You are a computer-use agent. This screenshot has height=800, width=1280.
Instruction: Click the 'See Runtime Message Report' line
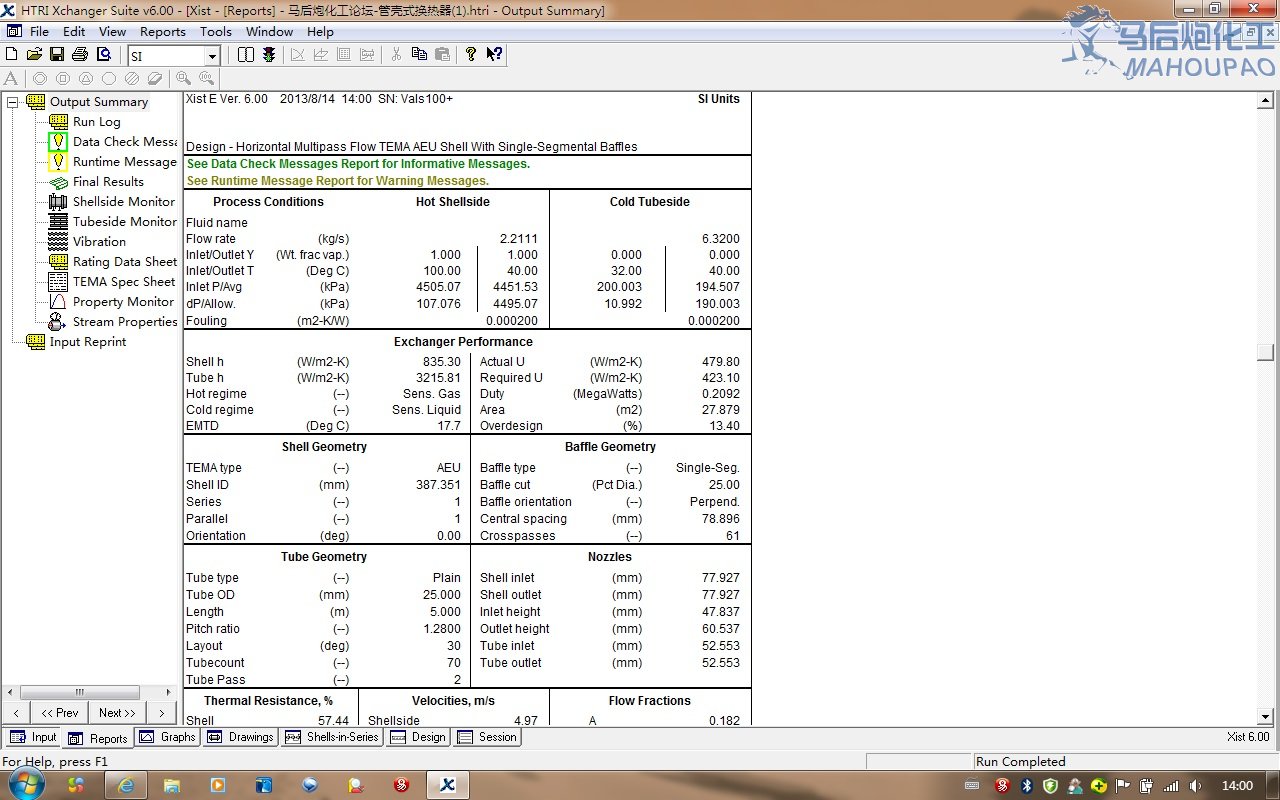coord(338,181)
